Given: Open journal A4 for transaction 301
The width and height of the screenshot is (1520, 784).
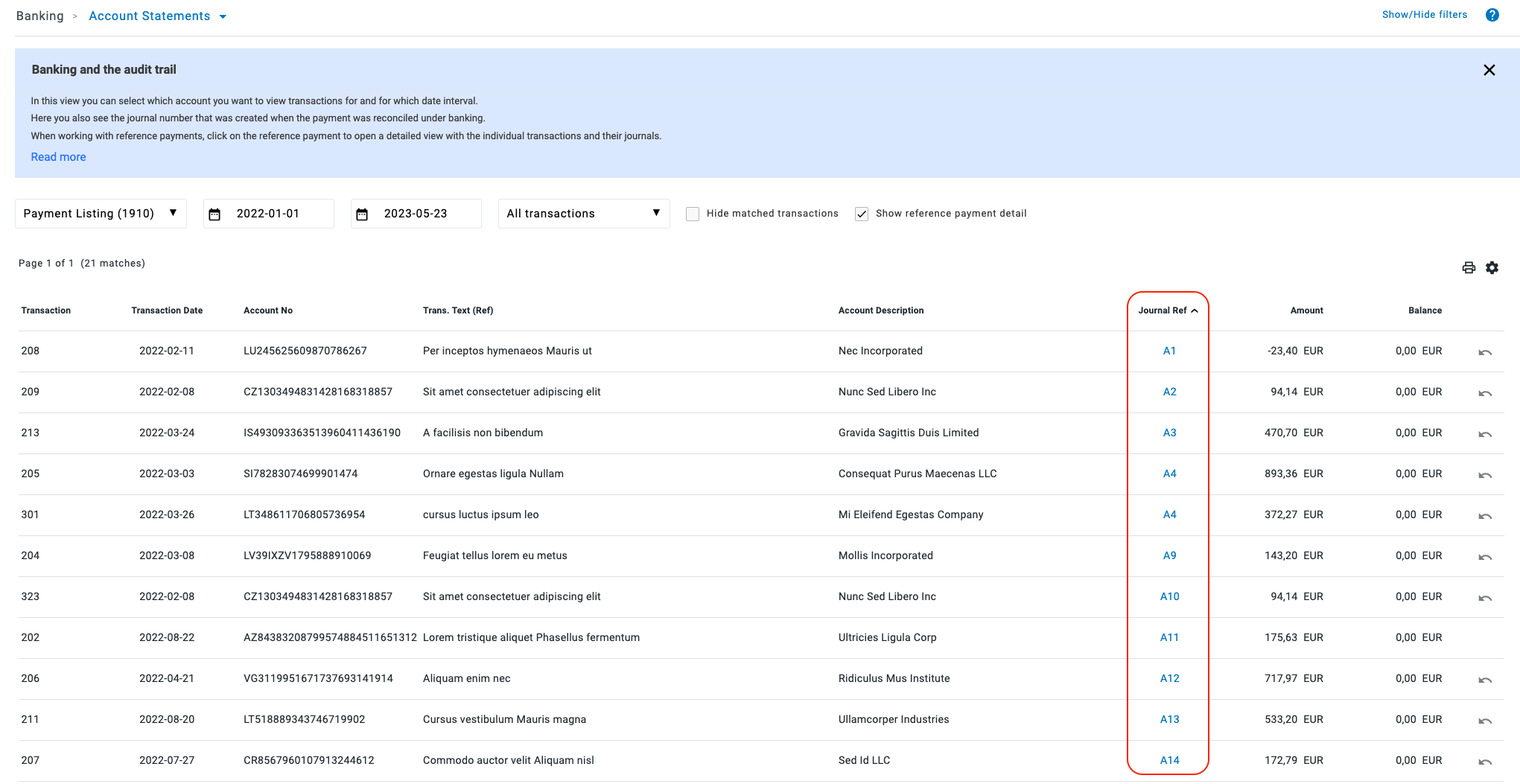Looking at the screenshot, I should click(1169, 514).
